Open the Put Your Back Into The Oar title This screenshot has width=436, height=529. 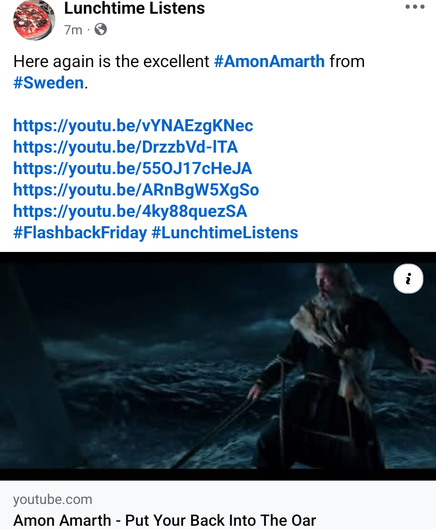point(164,520)
